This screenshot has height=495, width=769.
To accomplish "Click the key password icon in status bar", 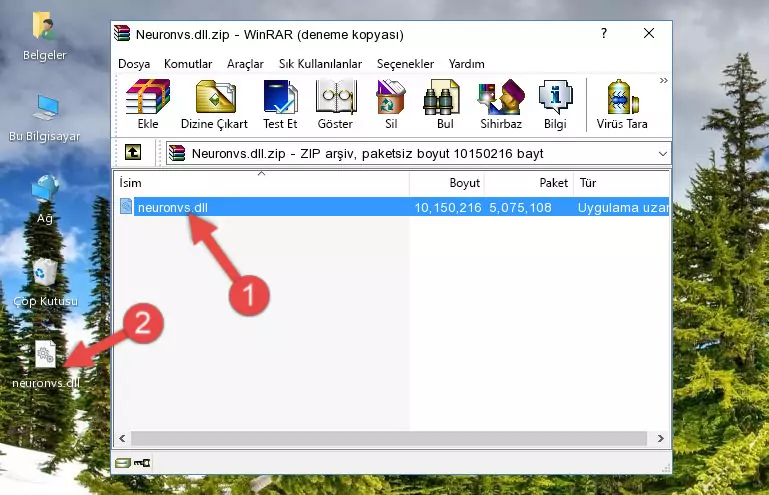I will click(142, 462).
